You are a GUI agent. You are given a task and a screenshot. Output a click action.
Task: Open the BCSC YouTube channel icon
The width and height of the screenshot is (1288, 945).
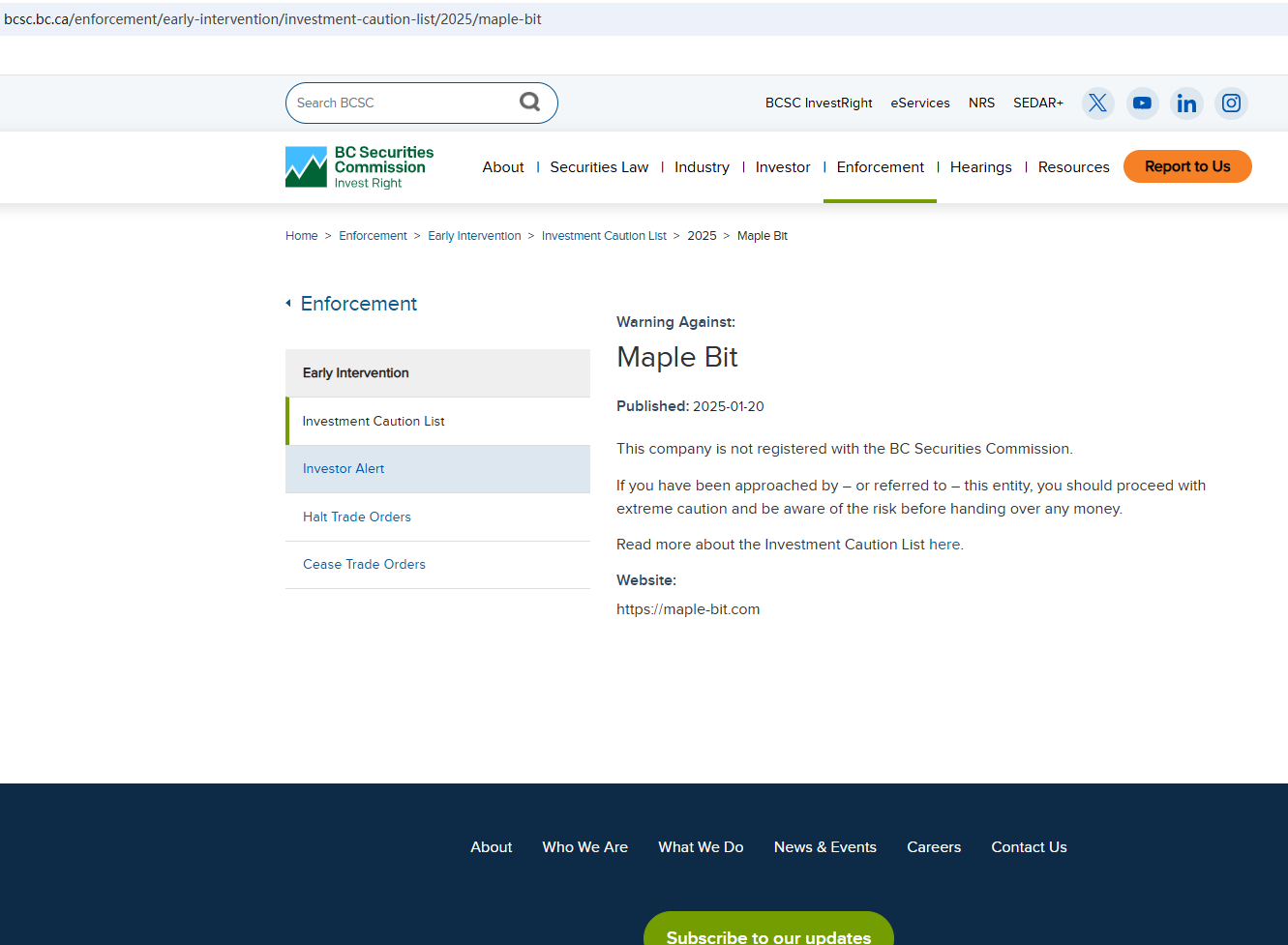click(1142, 103)
